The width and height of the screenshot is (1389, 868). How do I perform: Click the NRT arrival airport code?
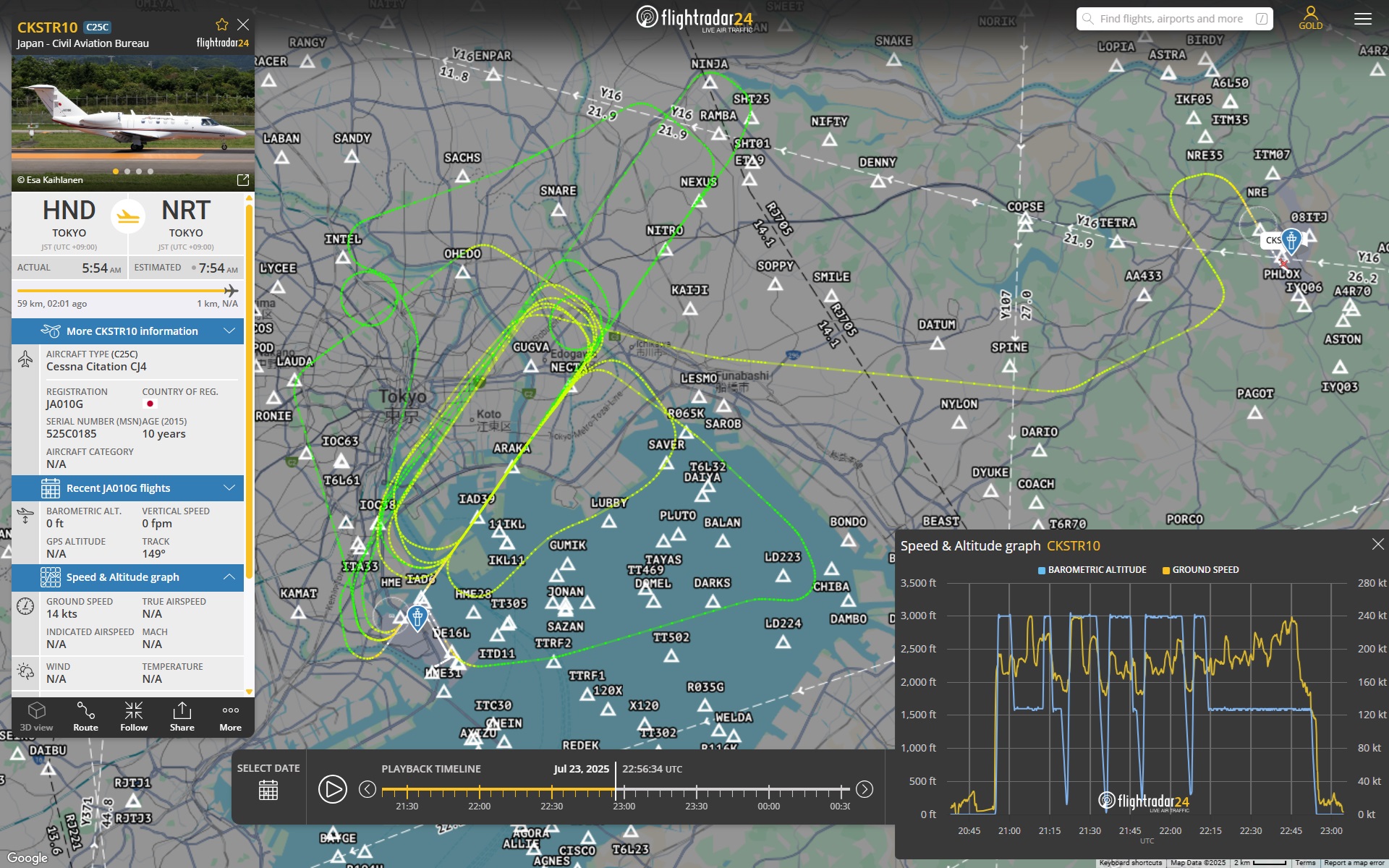186,210
